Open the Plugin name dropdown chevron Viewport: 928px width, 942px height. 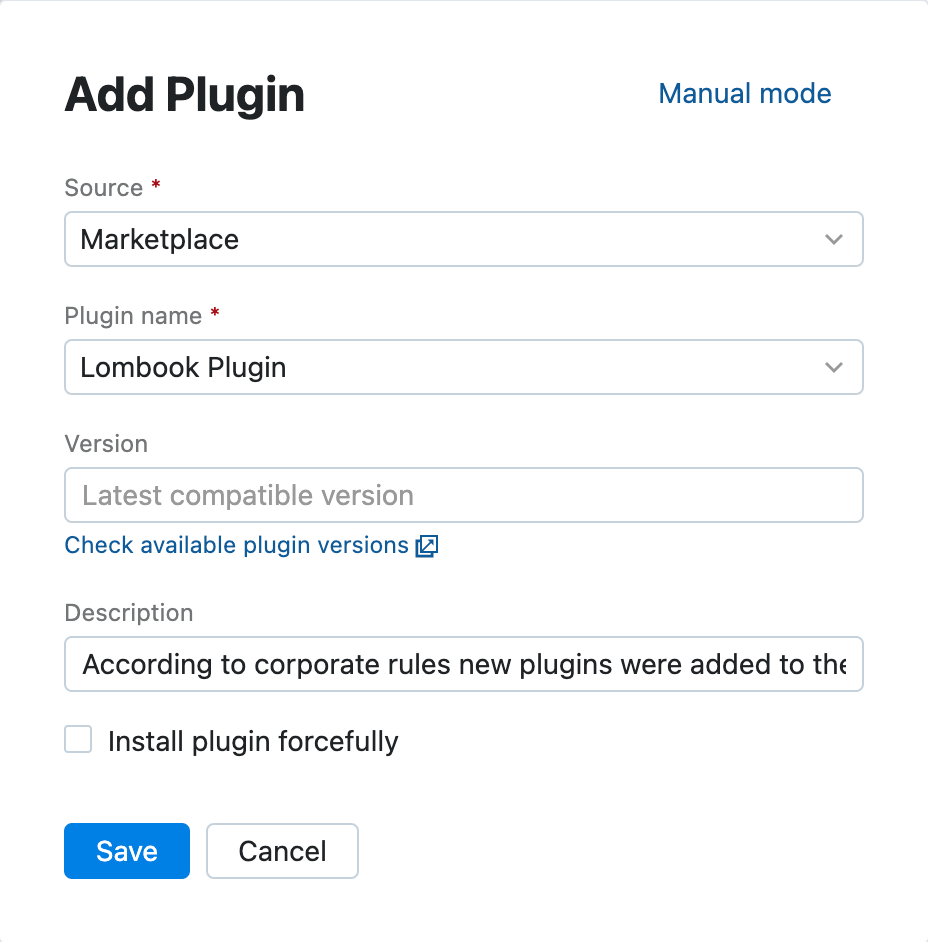tap(833, 367)
